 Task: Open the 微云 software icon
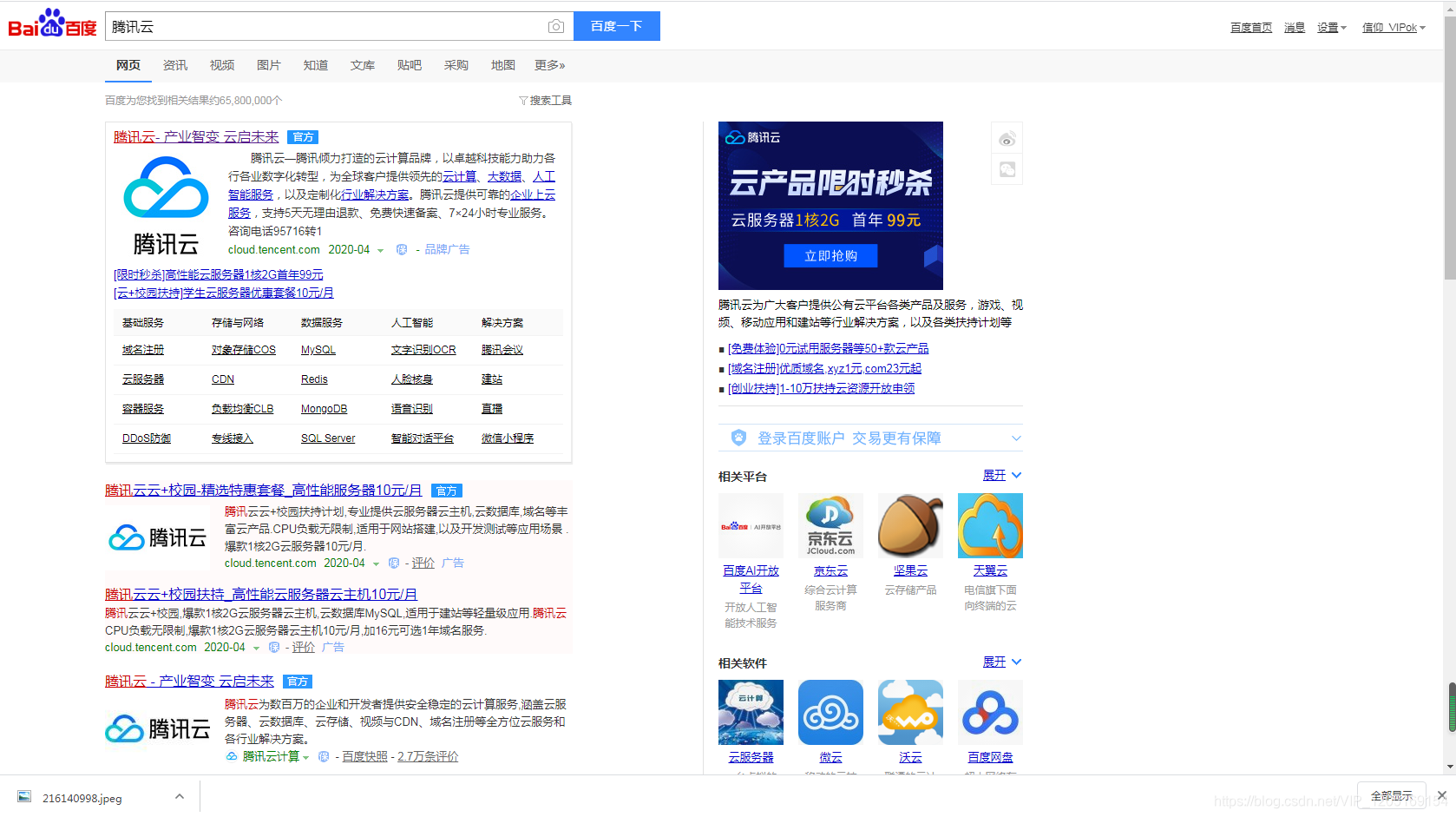coord(830,712)
